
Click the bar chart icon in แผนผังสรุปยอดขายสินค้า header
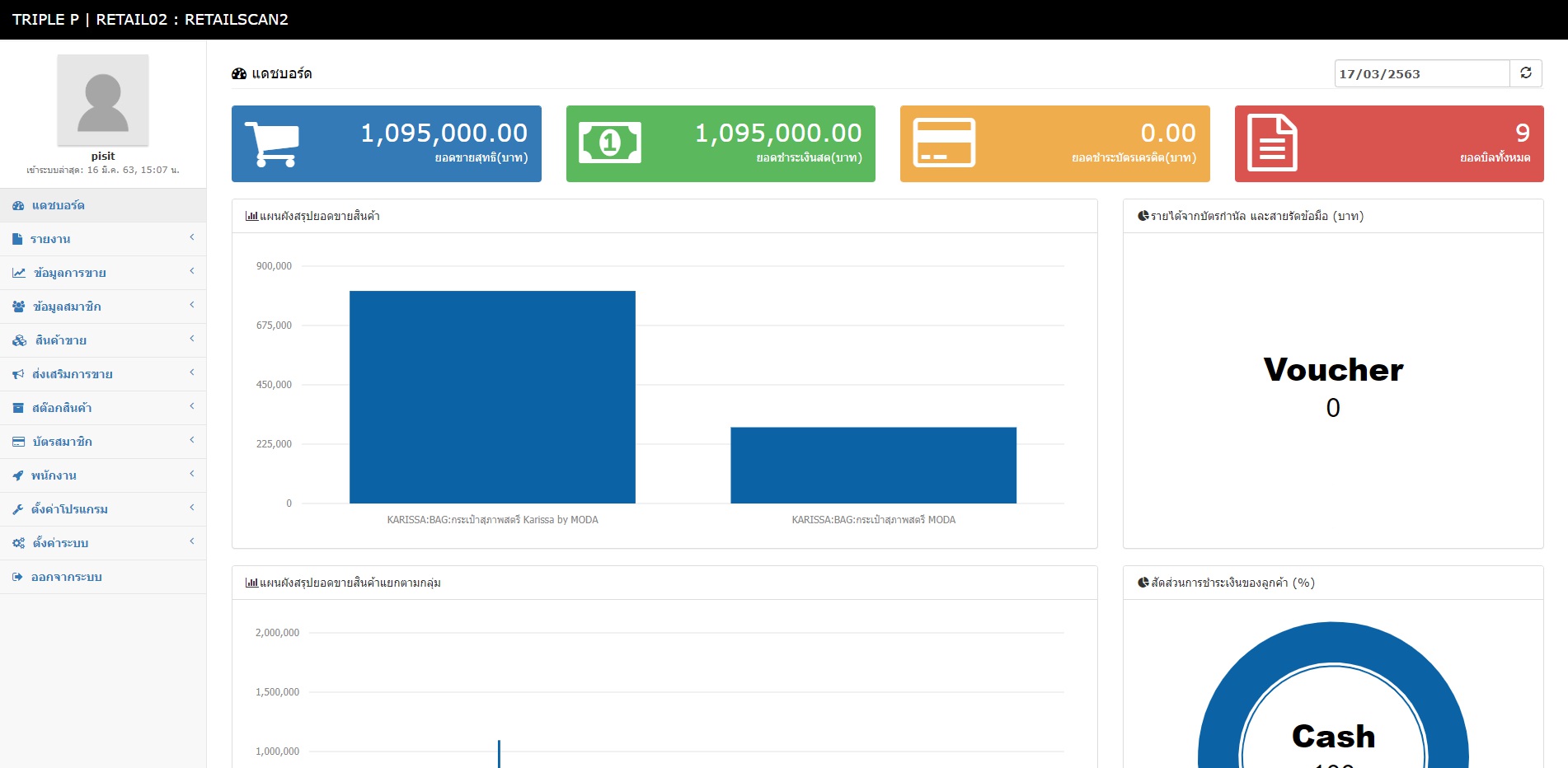coord(251,216)
